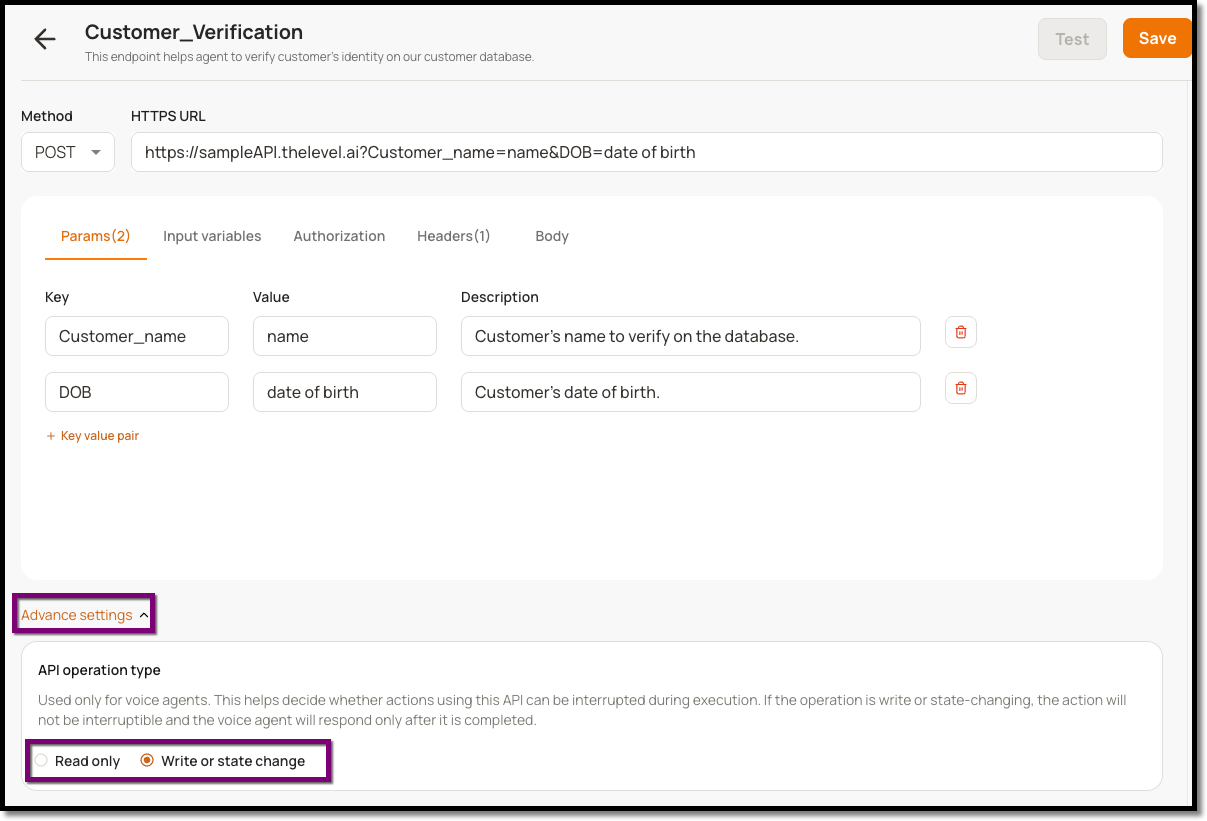1207x821 pixels.
Task: Click the Customer_Verification title text
Action: click(x=194, y=33)
